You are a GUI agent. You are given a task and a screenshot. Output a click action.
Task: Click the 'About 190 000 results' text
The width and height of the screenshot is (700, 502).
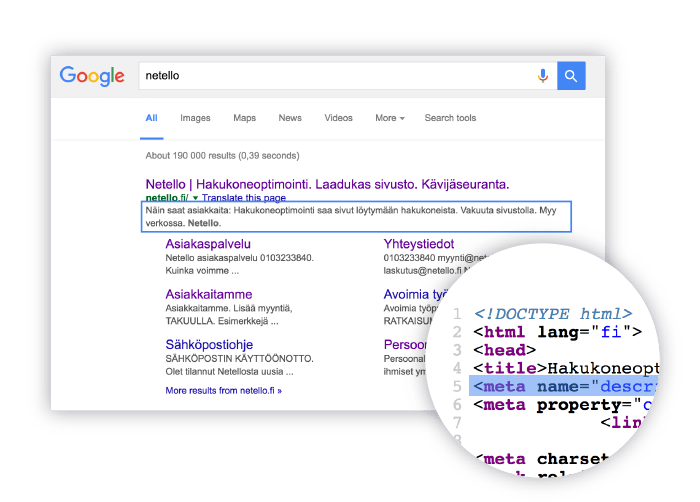tap(222, 156)
